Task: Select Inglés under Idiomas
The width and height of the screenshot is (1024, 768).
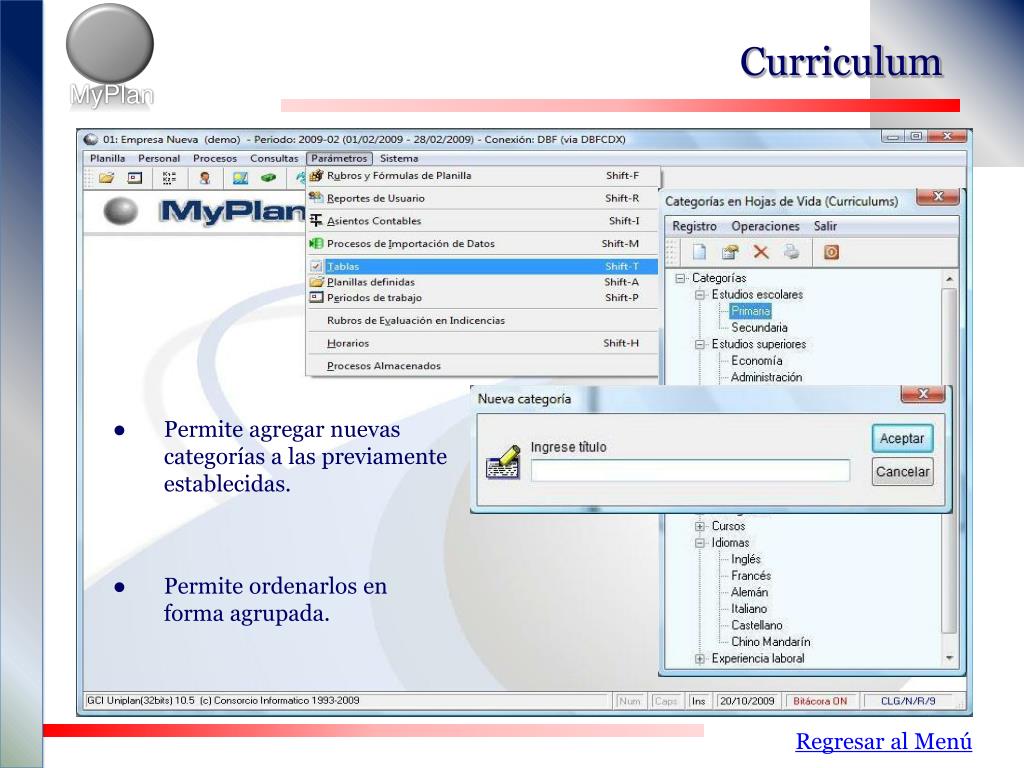Action: (x=746, y=559)
